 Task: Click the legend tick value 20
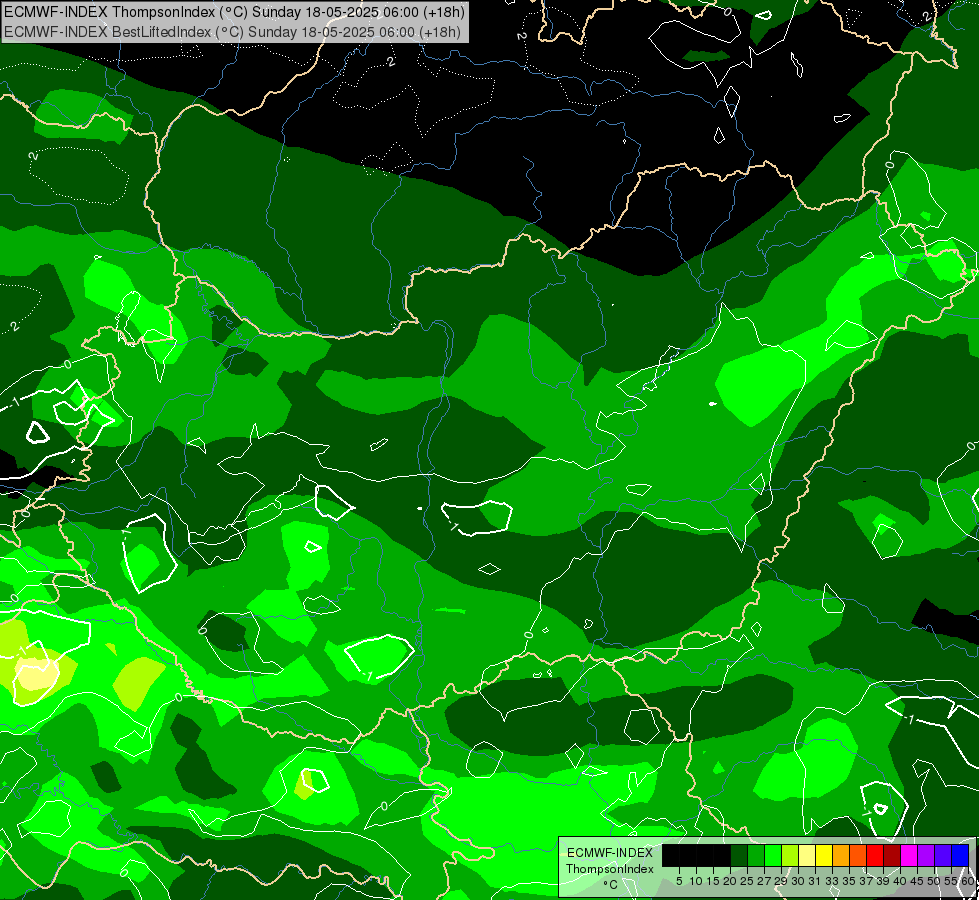click(730, 881)
